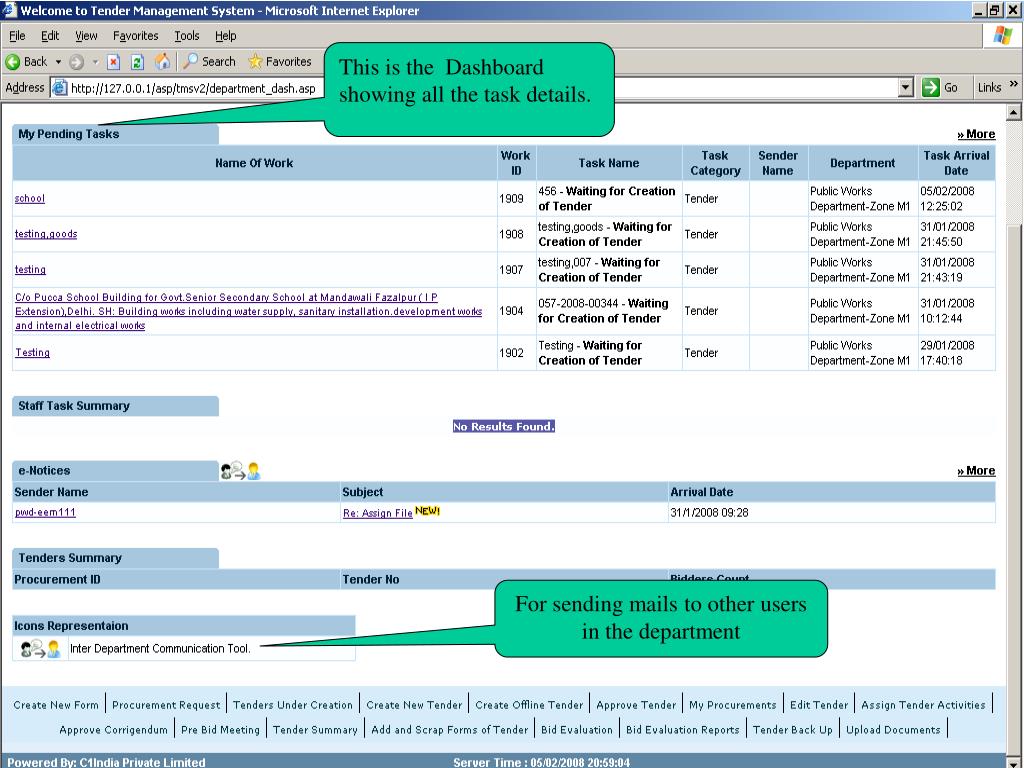The width and height of the screenshot is (1024, 768).
Task: Go to Assign Tender Activities
Action: (923, 705)
